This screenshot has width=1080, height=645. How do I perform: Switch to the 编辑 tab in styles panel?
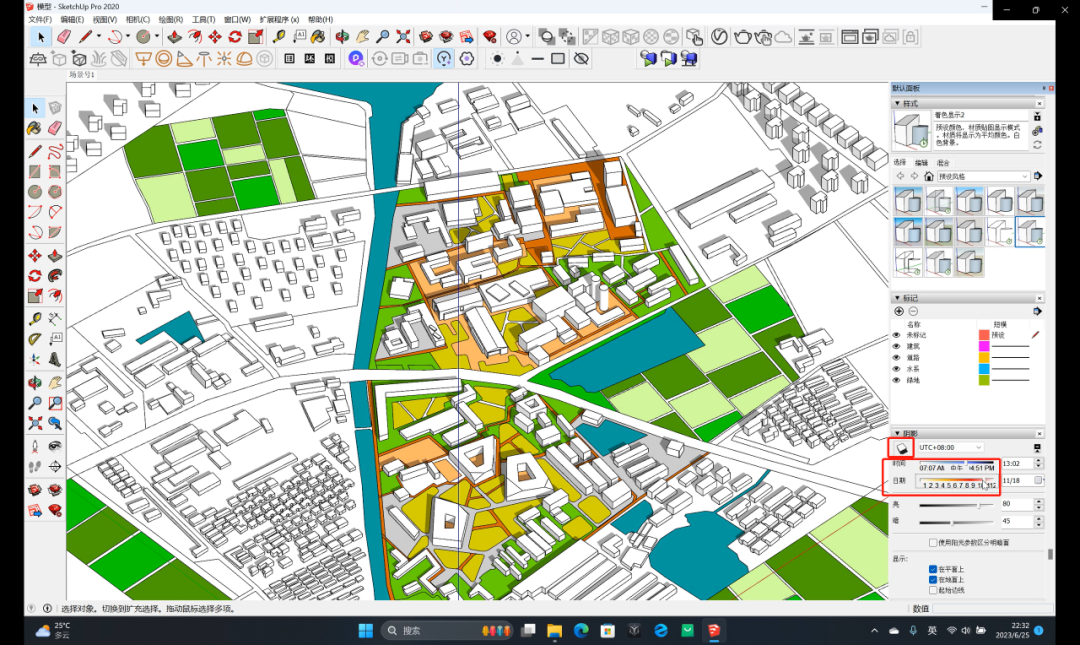[x=922, y=163]
